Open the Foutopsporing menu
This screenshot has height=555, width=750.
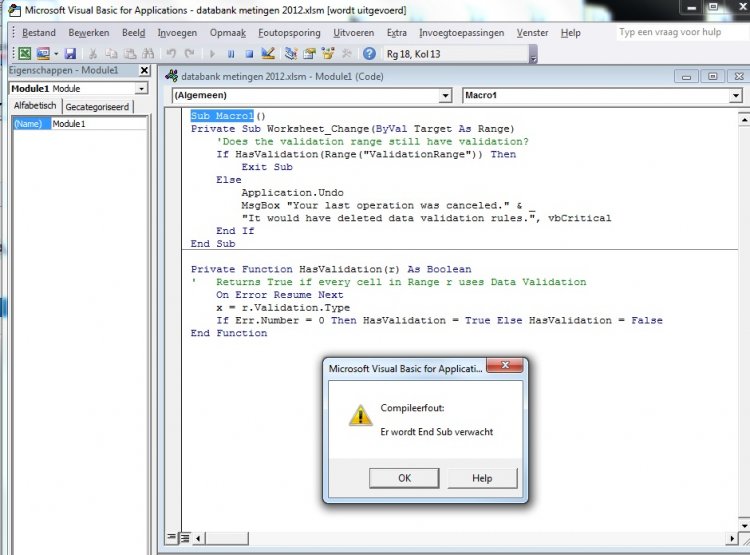(287, 32)
